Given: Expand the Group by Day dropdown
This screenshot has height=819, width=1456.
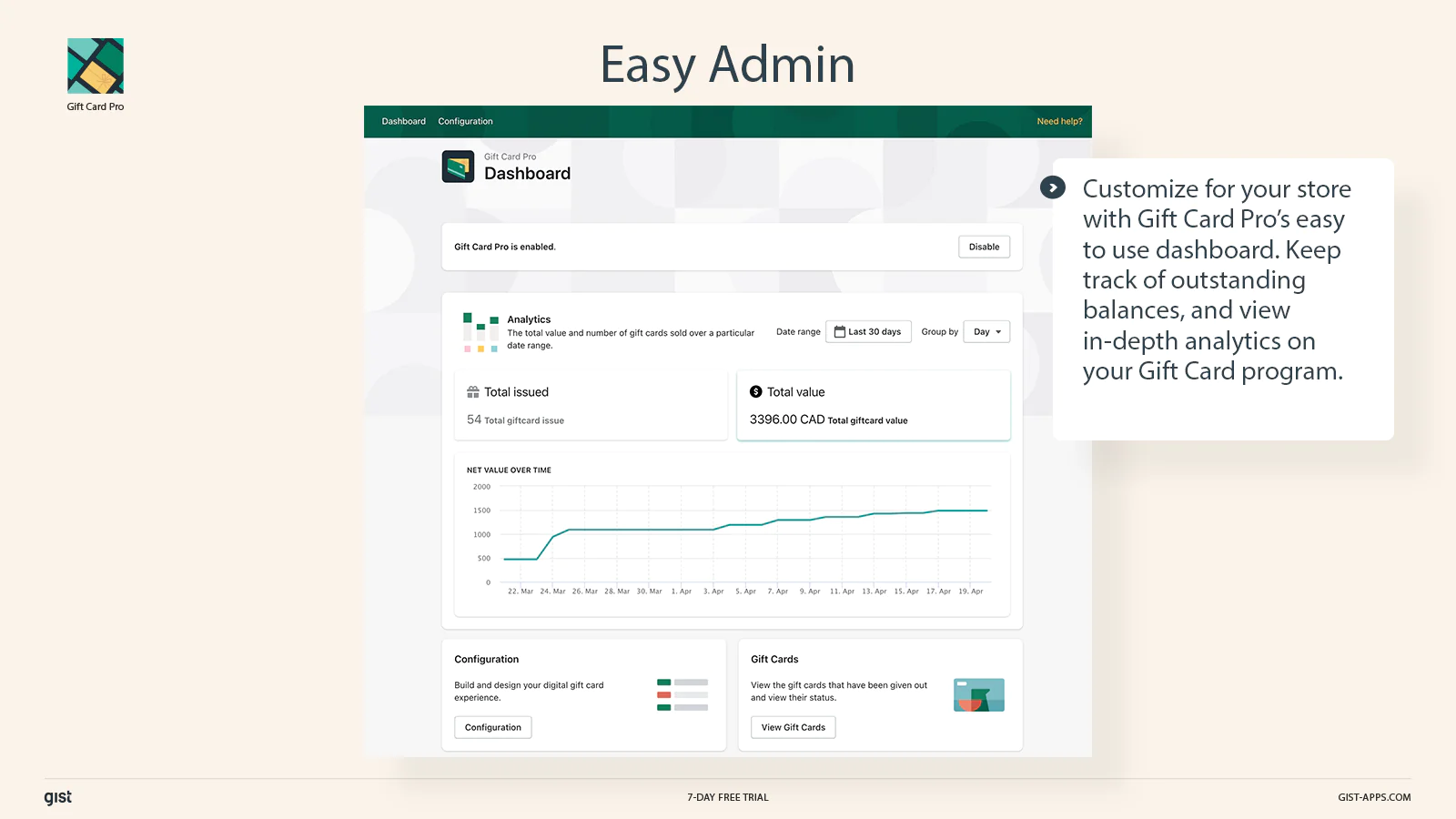Looking at the screenshot, I should 986,332.
